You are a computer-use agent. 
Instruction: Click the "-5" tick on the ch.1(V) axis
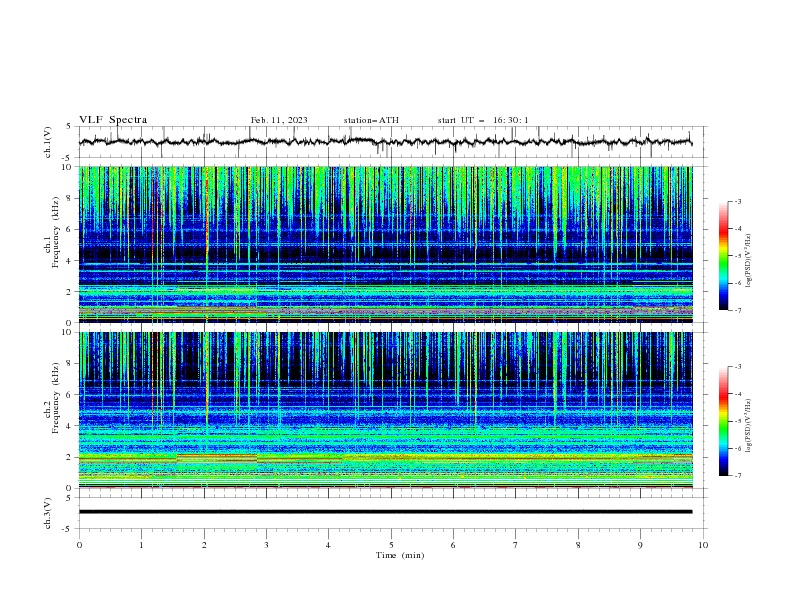coord(68,158)
